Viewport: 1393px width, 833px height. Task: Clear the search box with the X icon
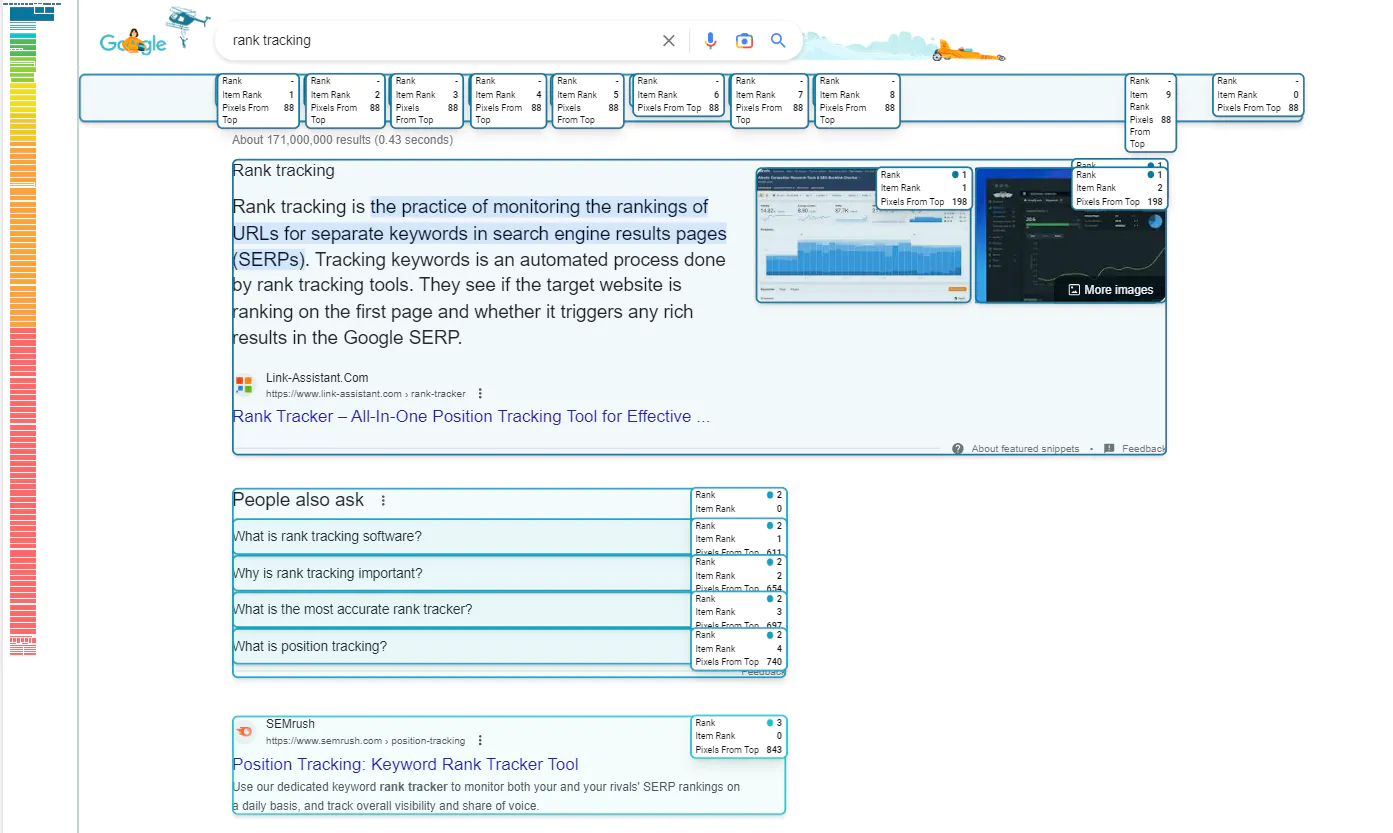click(669, 41)
